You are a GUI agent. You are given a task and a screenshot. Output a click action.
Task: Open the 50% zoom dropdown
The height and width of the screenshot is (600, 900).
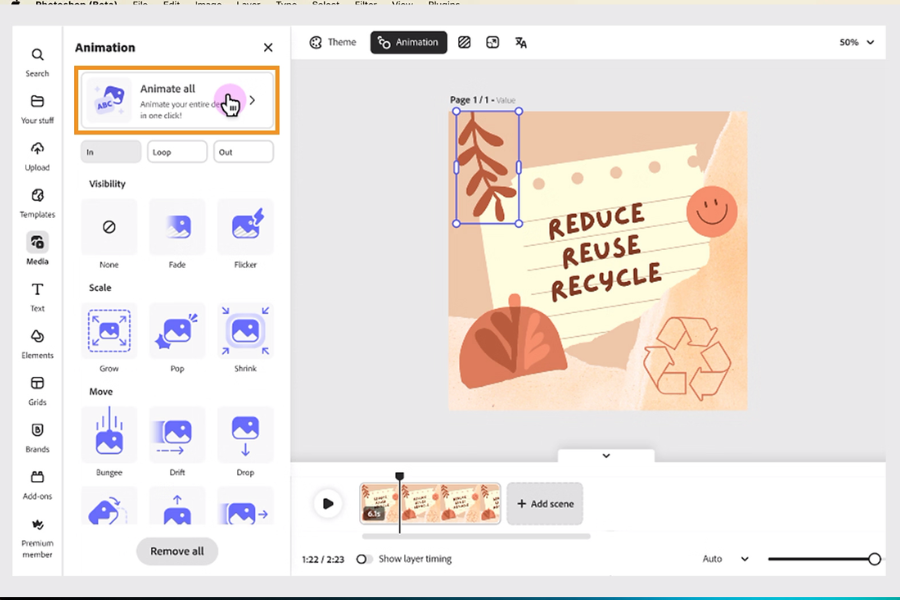(856, 42)
